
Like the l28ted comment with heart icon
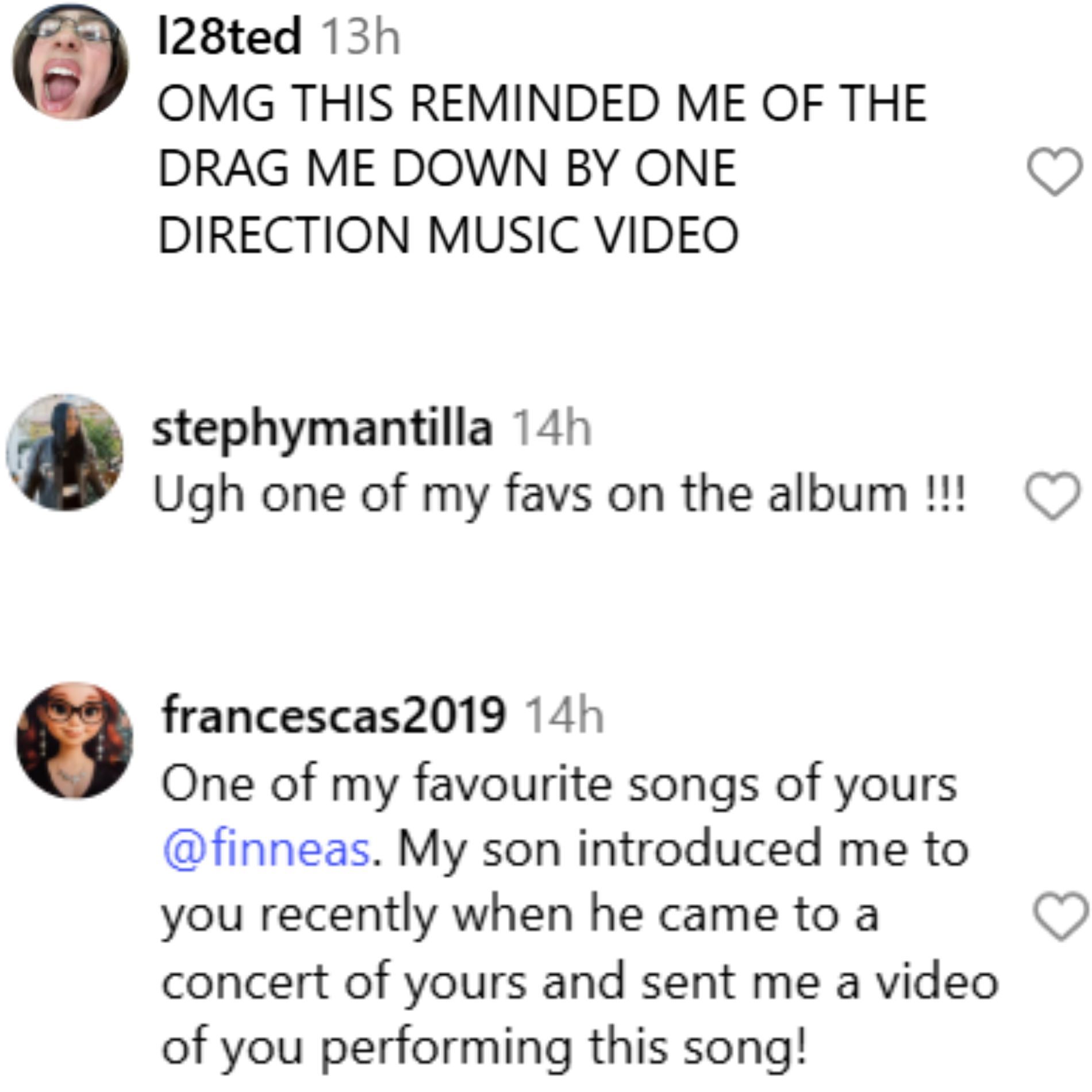point(1054,171)
